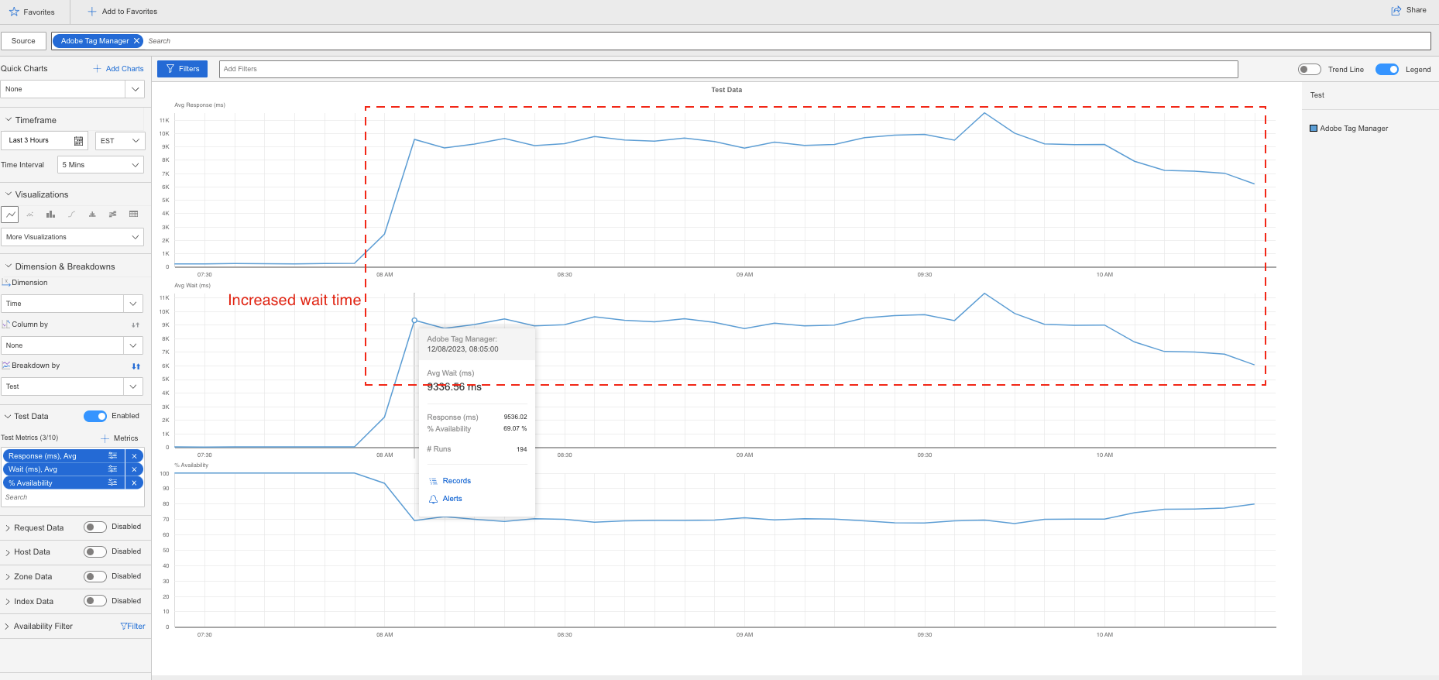Select the line chart visualization icon
Screen dimensions: 1439x680
[x=11, y=214]
